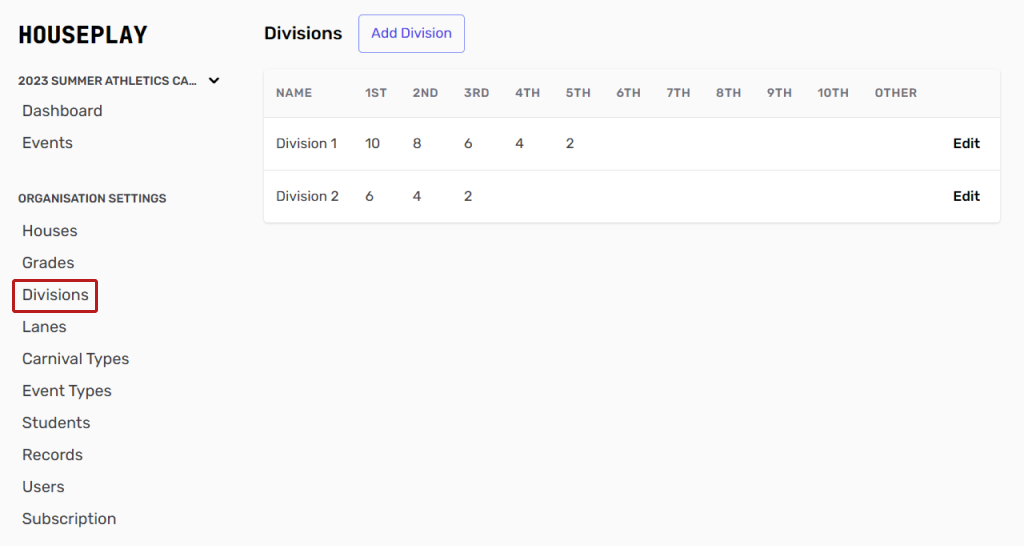The height and width of the screenshot is (546, 1024).
Task: Click the Division 2 row name
Action: [307, 197]
